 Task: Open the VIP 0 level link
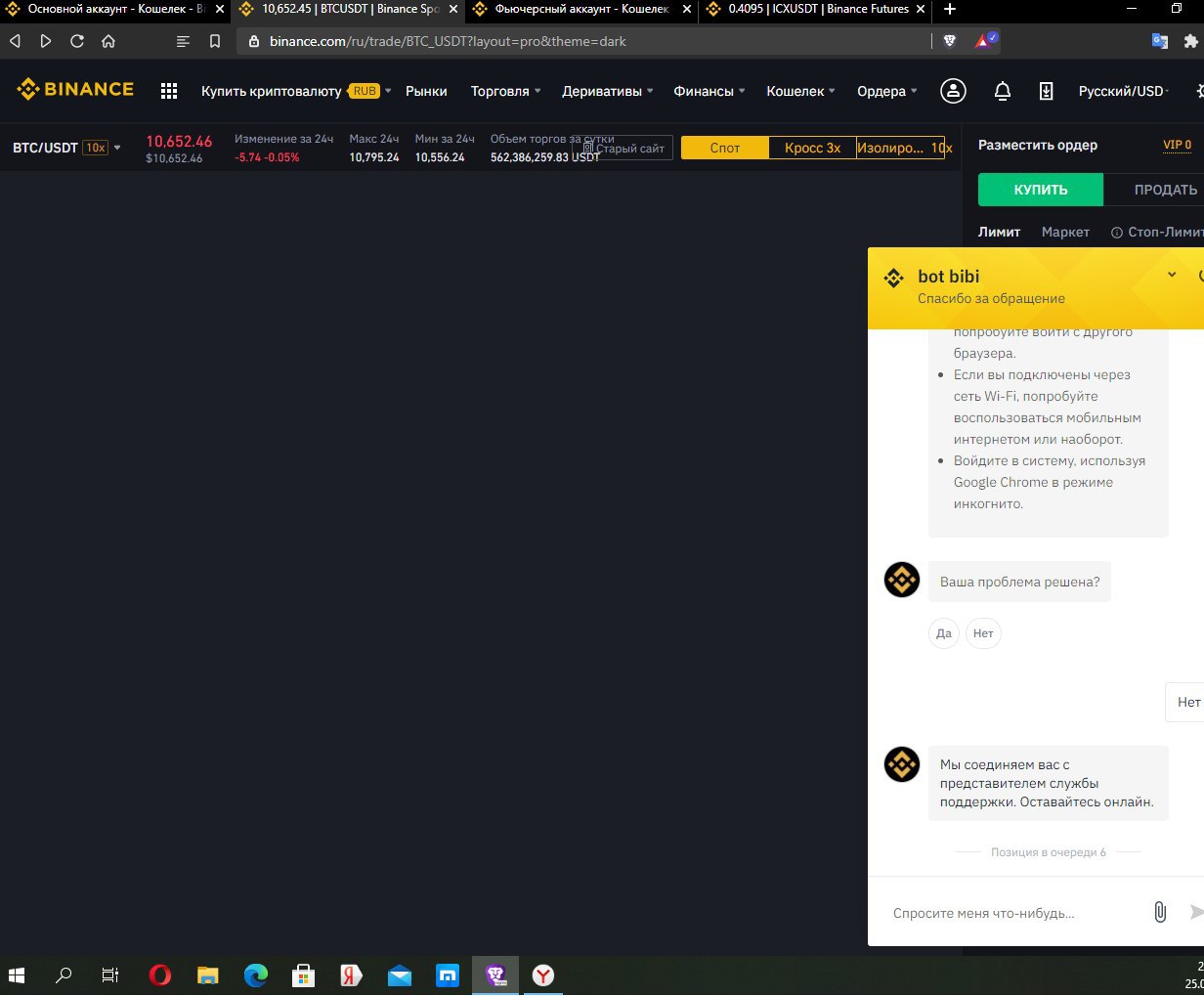click(x=1177, y=145)
